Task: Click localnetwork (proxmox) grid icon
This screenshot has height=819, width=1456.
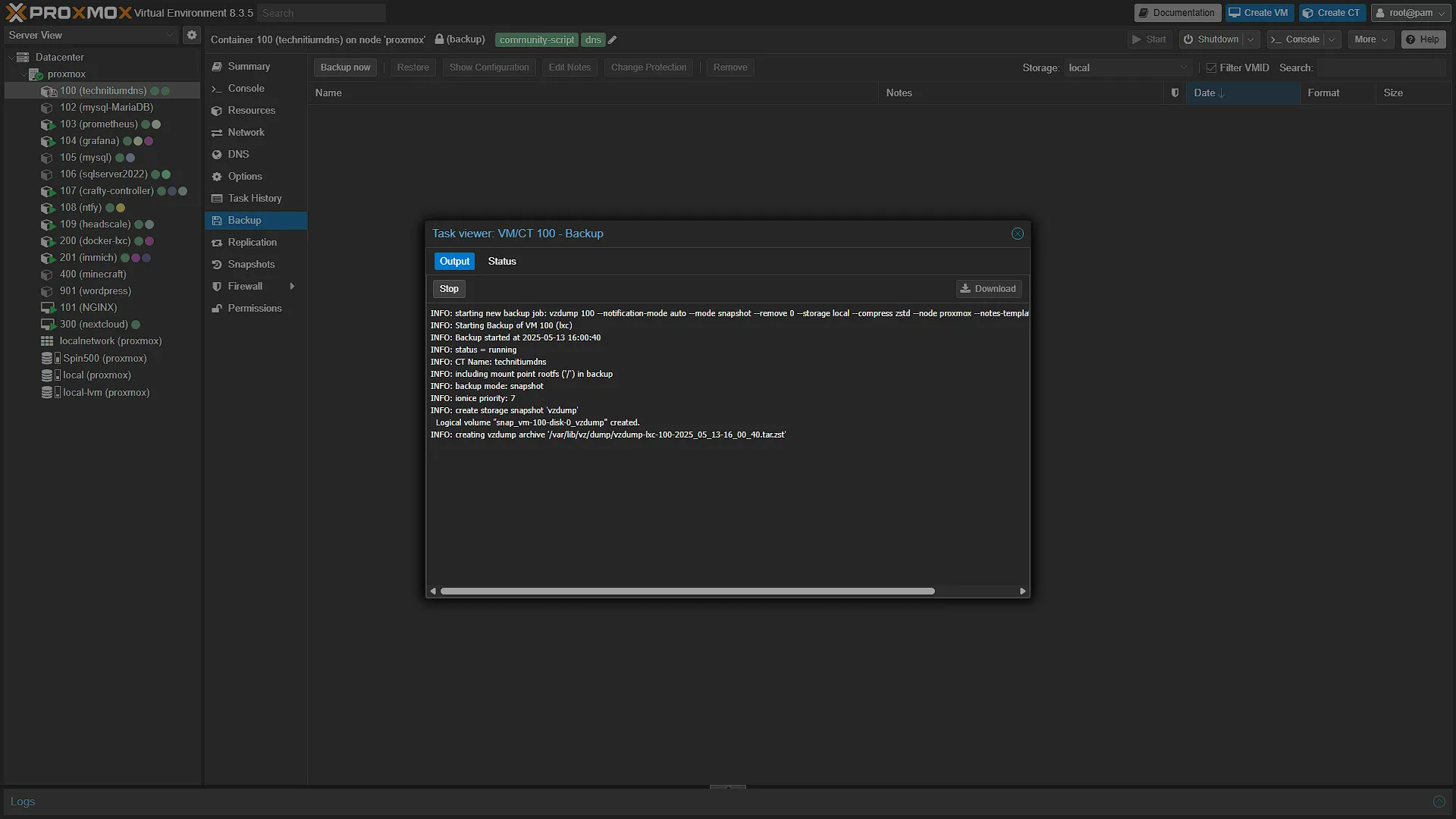Action: click(47, 341)
